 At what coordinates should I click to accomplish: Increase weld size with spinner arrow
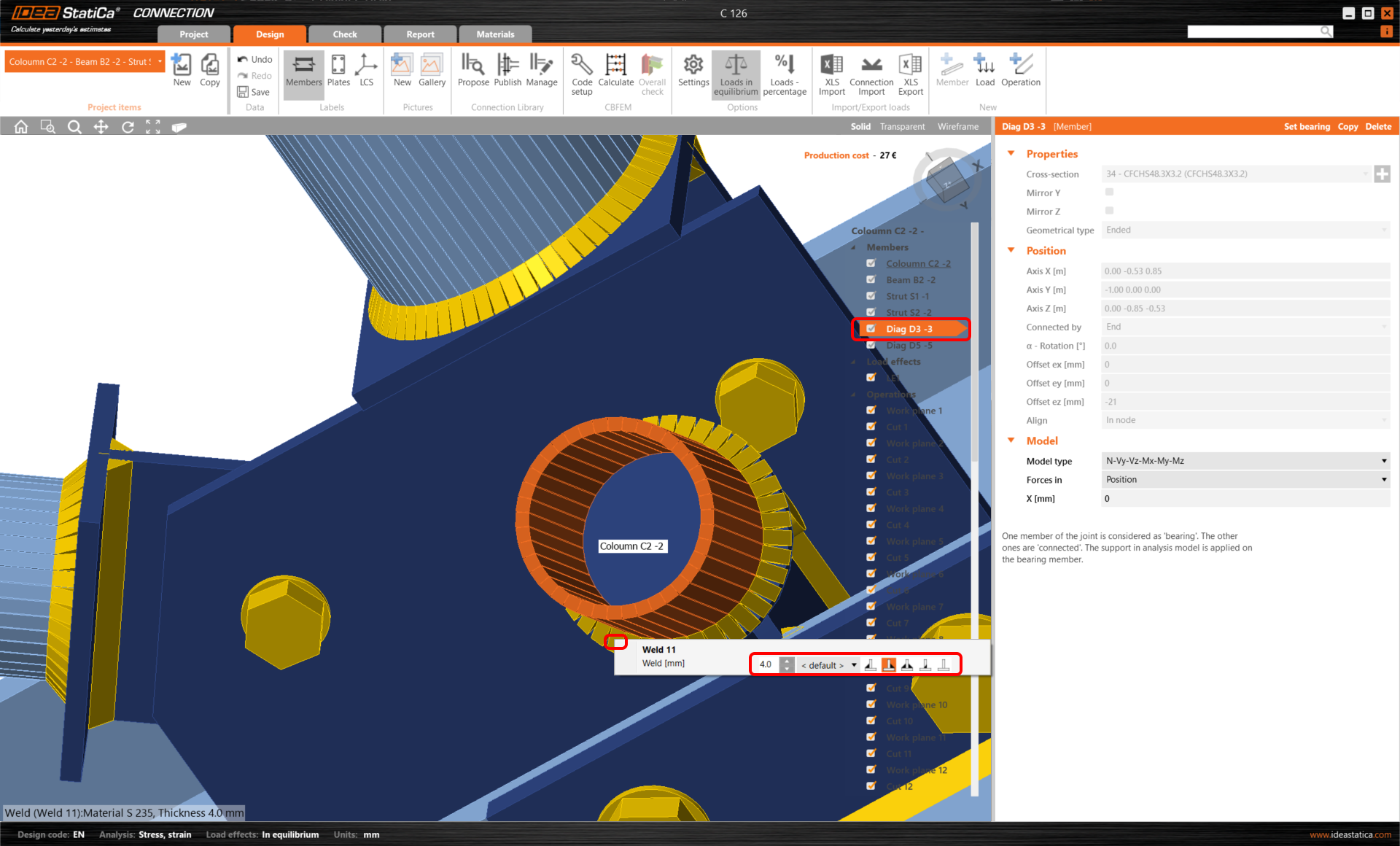coord(787,661)
